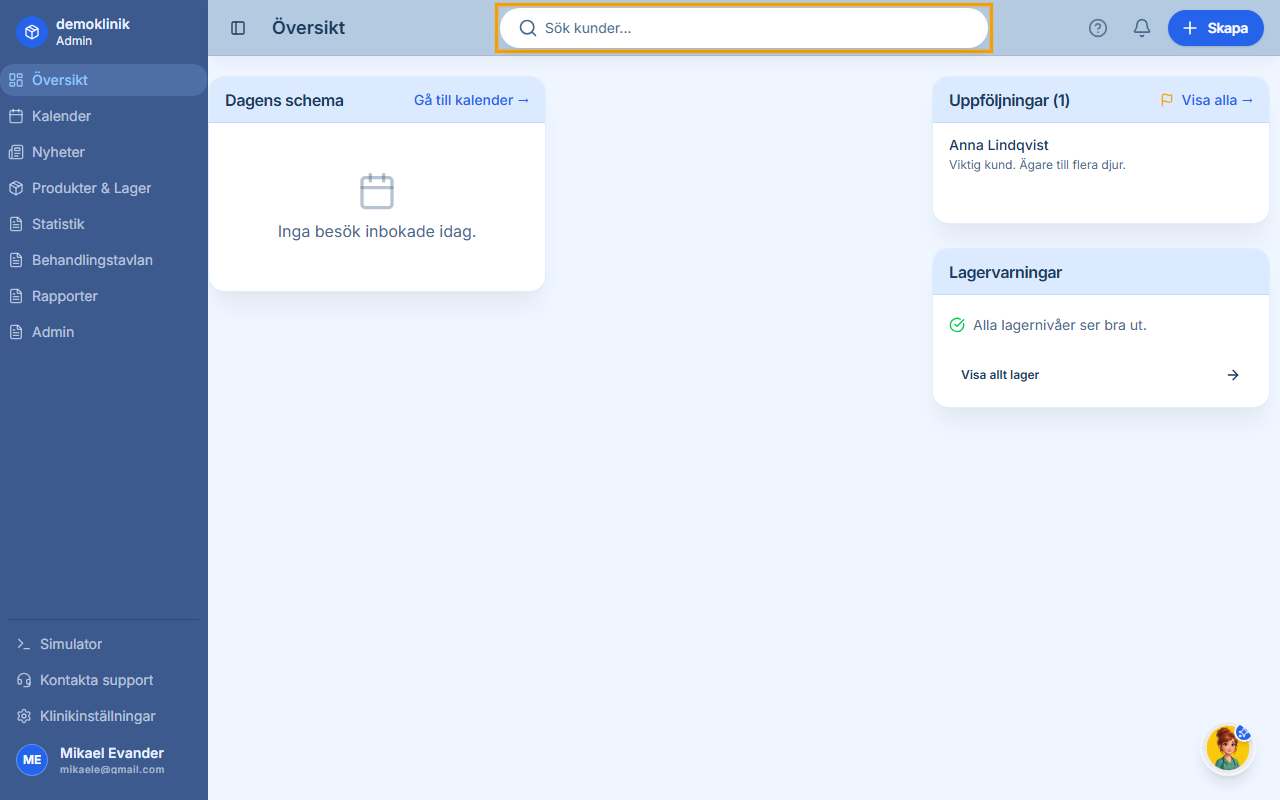Viewport: 1280px width, 800px height.
Task: Click the notification bell icon
Action: [x=1141, y=28]
